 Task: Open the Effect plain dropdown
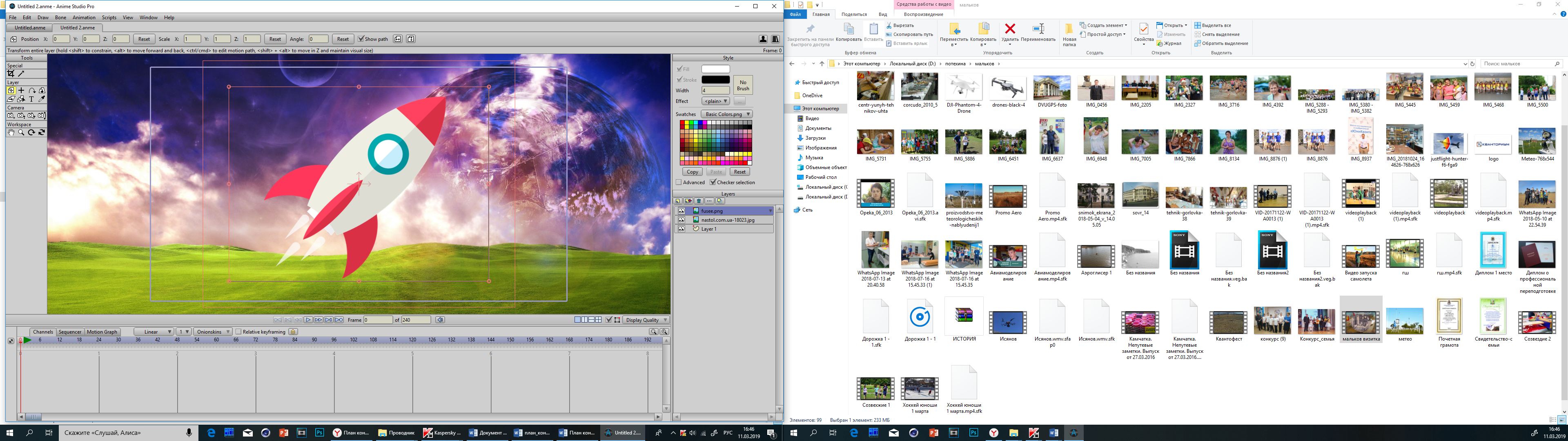click(x=715, y=101)
